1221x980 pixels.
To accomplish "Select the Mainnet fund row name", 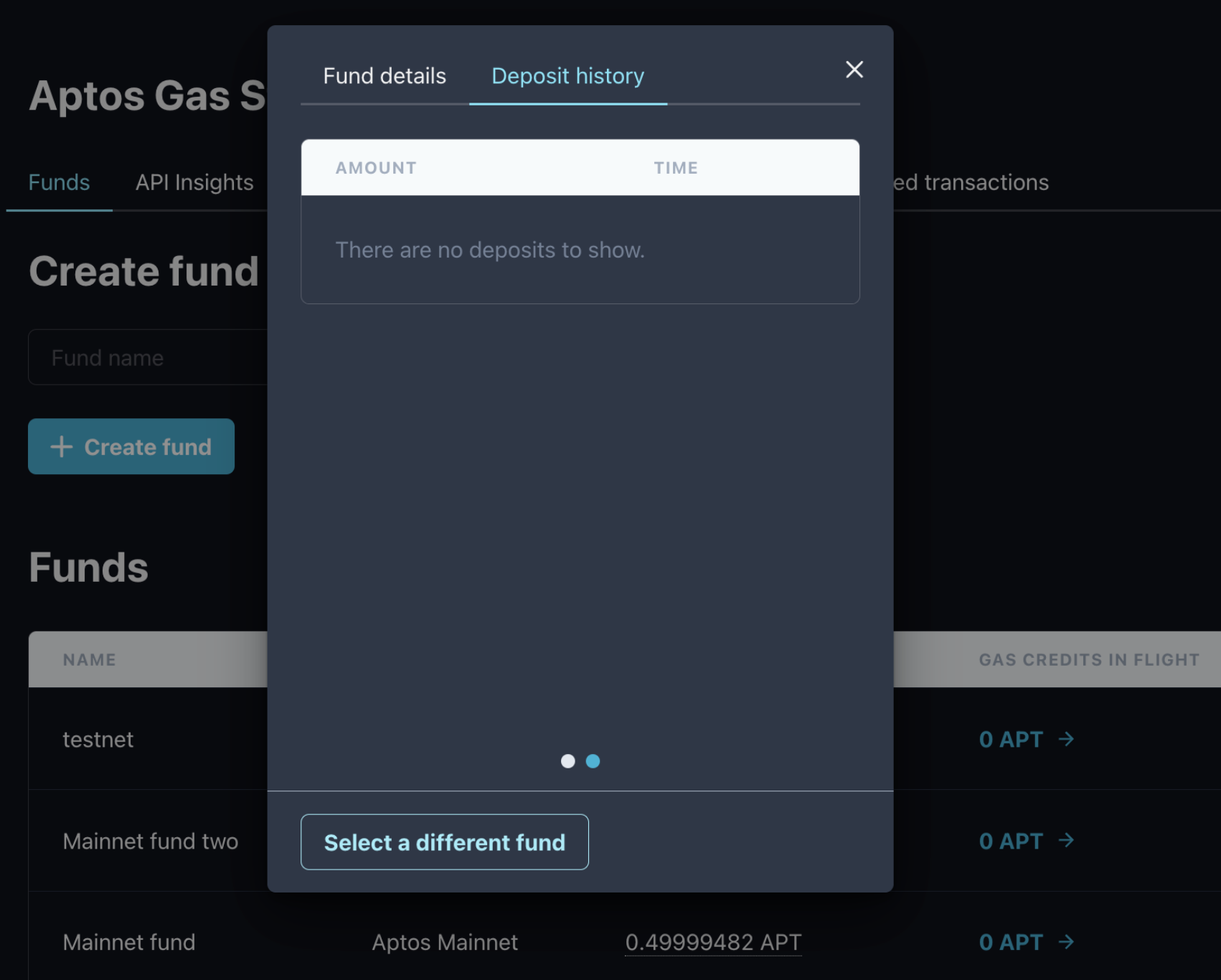I will [128, 942].
